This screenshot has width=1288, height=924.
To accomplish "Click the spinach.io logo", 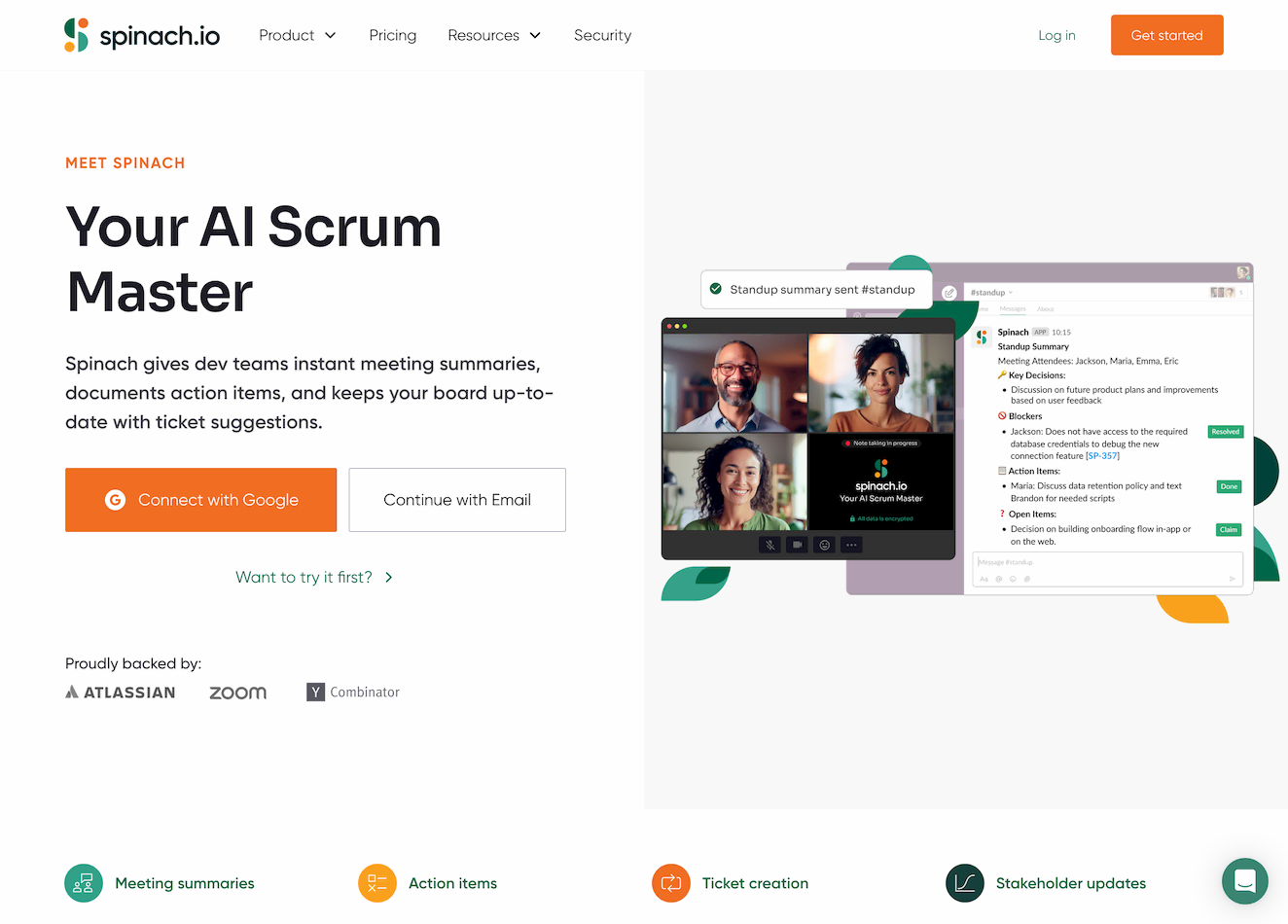I will [x=142, y=35].
